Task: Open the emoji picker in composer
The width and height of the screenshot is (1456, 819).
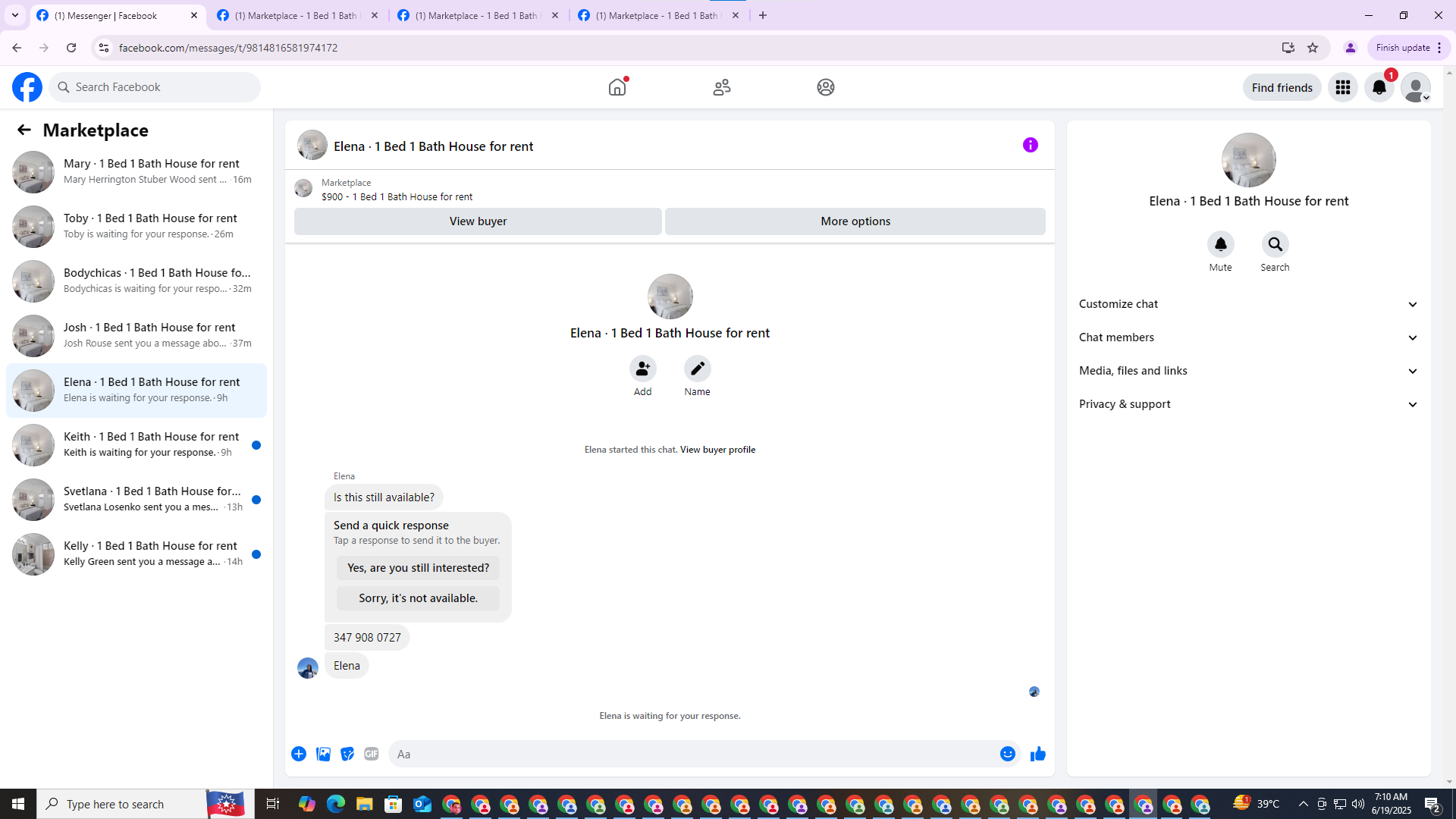Action: point(1007,754)
